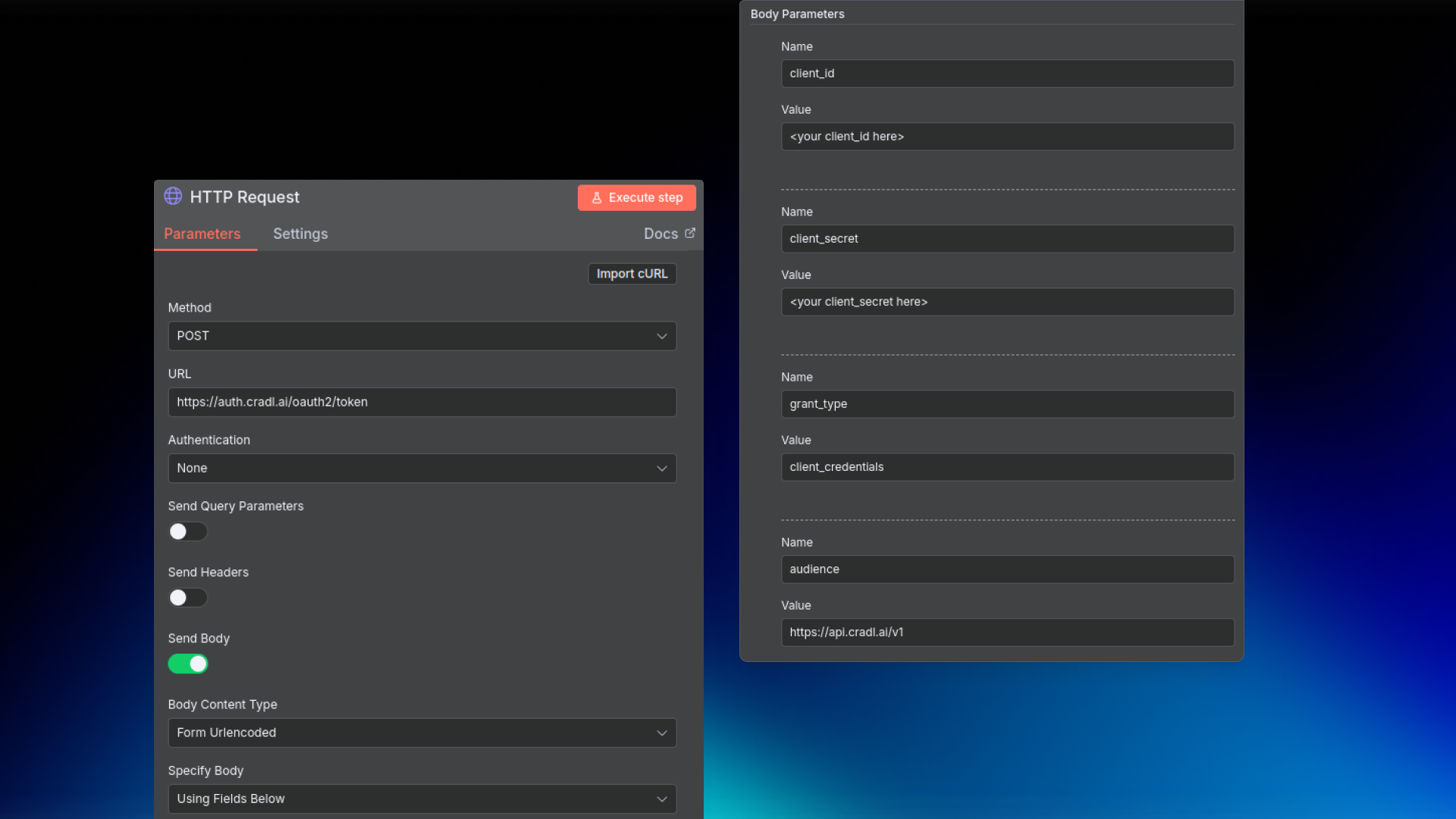
Task: Disable the Send Body switch
Action: [x=187, y=664]
